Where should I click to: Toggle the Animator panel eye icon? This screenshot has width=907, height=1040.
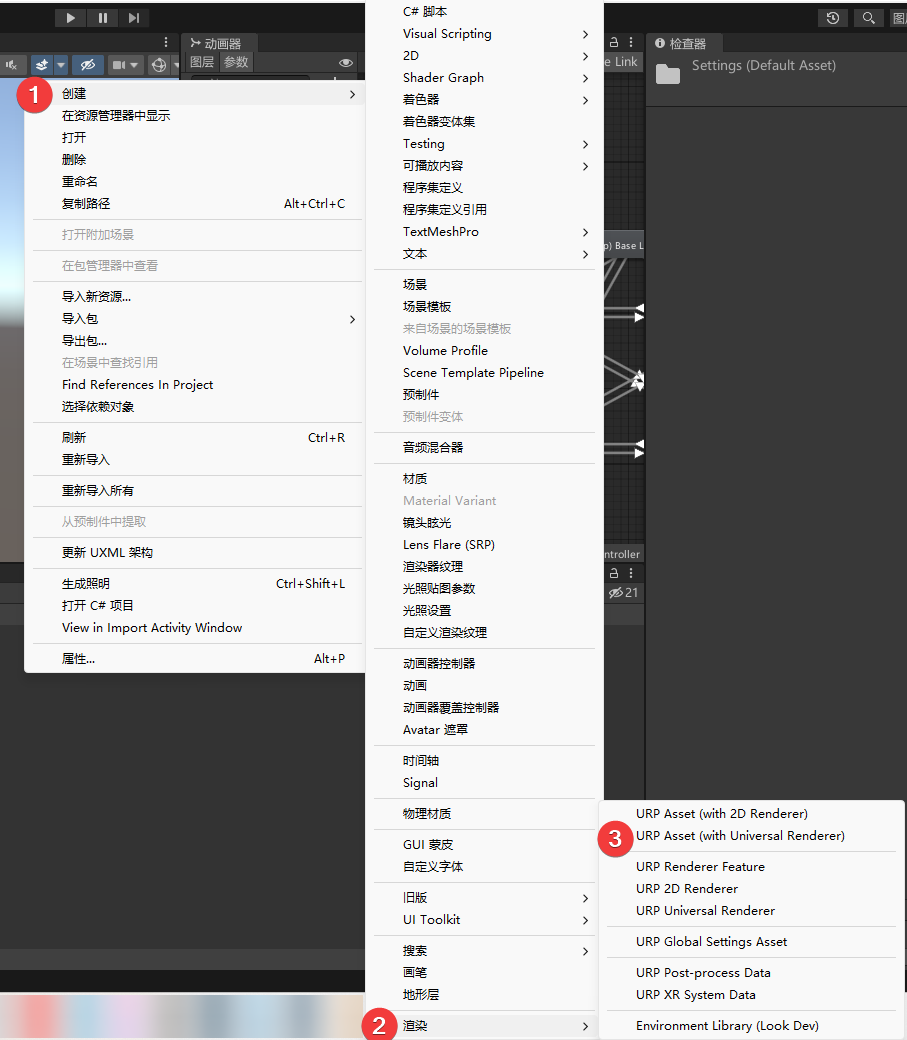346,62
